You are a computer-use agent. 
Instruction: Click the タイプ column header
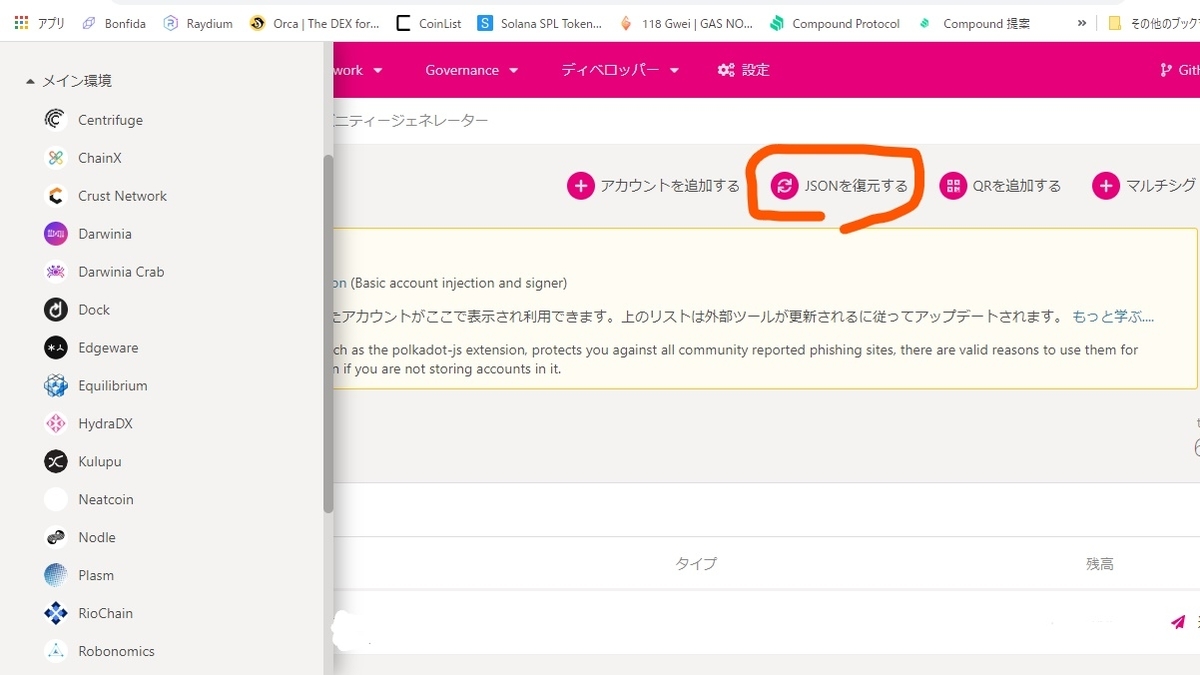point(696,564)
